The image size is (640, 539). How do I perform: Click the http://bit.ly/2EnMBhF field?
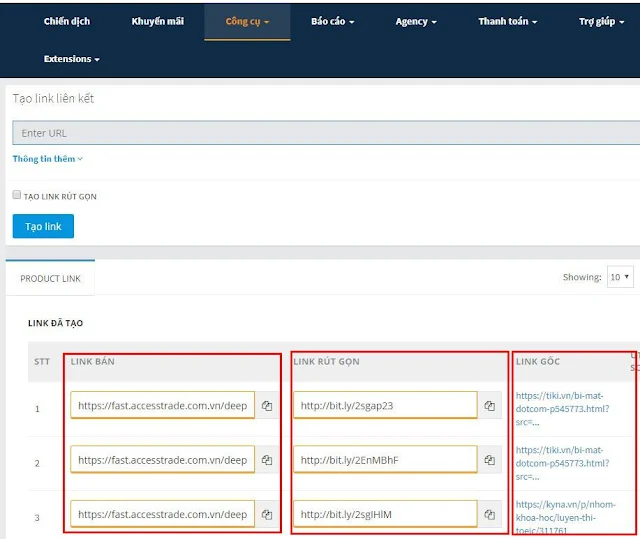coord(385,459)
